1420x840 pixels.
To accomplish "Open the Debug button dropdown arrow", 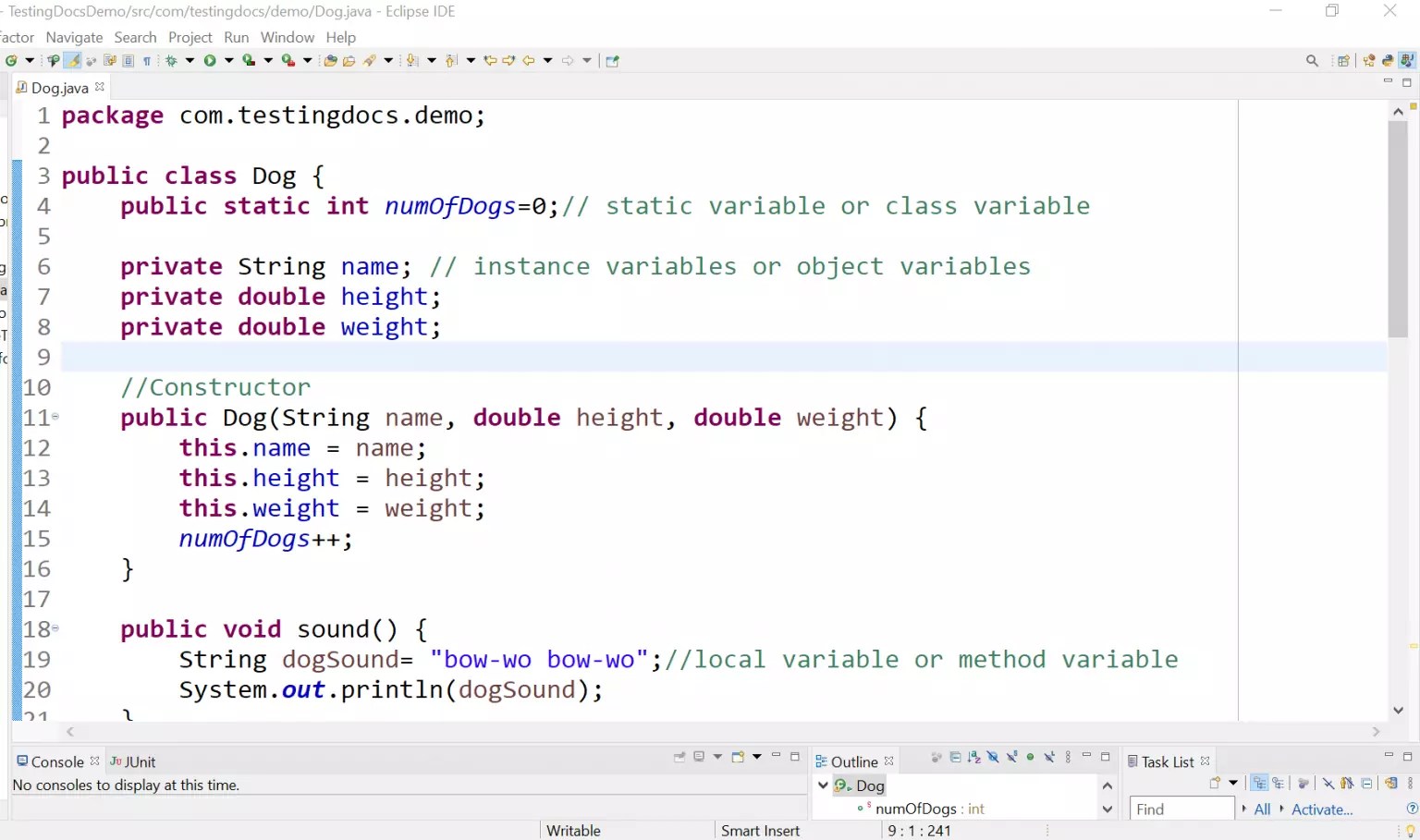I will point(190,60).
